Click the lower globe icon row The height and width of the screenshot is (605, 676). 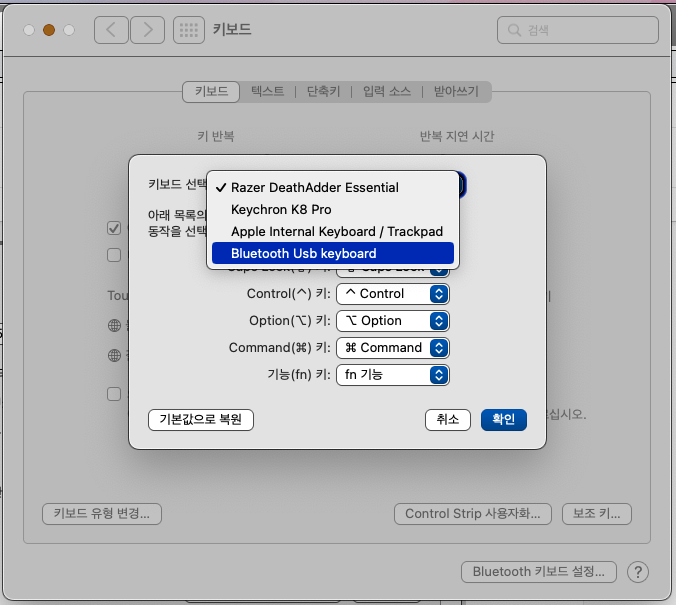click(x=114, y=355)
